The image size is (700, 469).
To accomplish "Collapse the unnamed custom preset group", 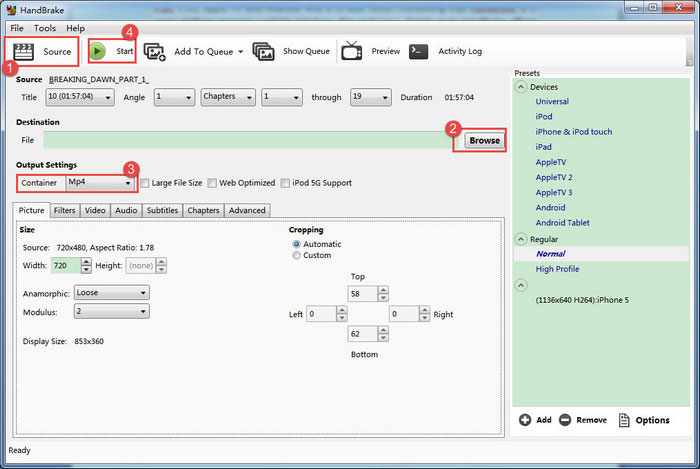I will [x=521, y=285].
